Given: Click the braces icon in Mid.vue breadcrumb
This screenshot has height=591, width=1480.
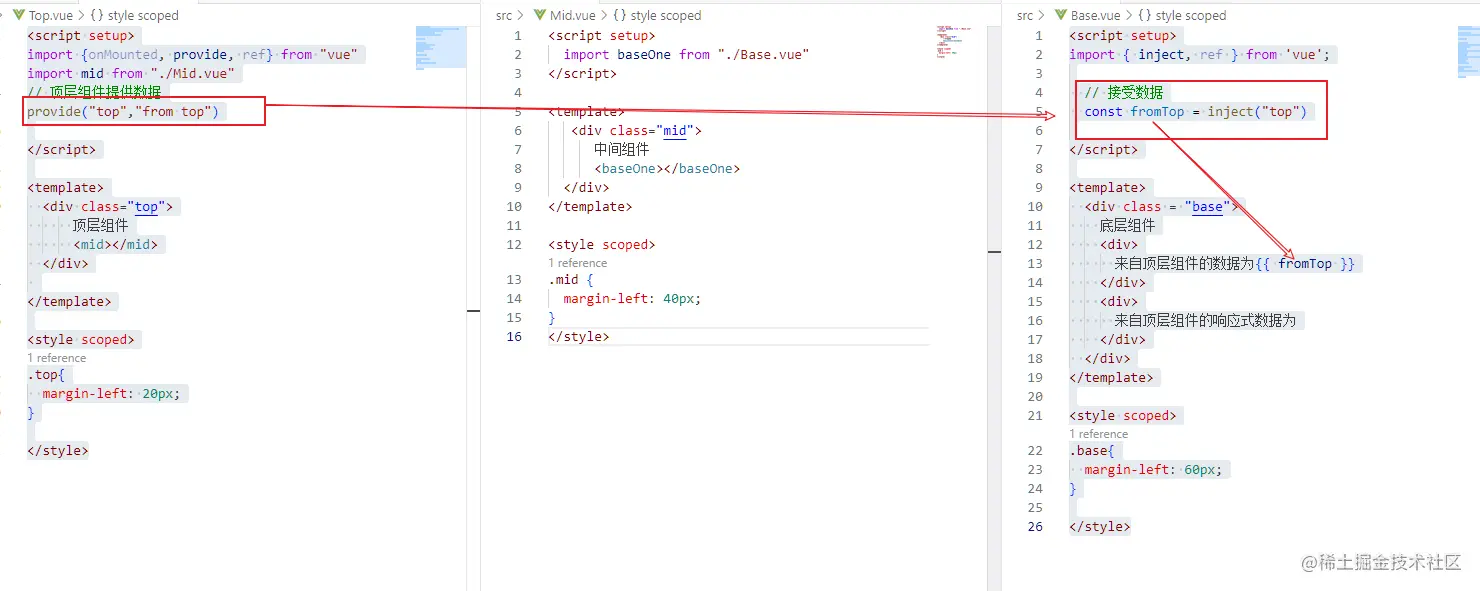Looking at the screenshot, I should click(x=620, y=15).
